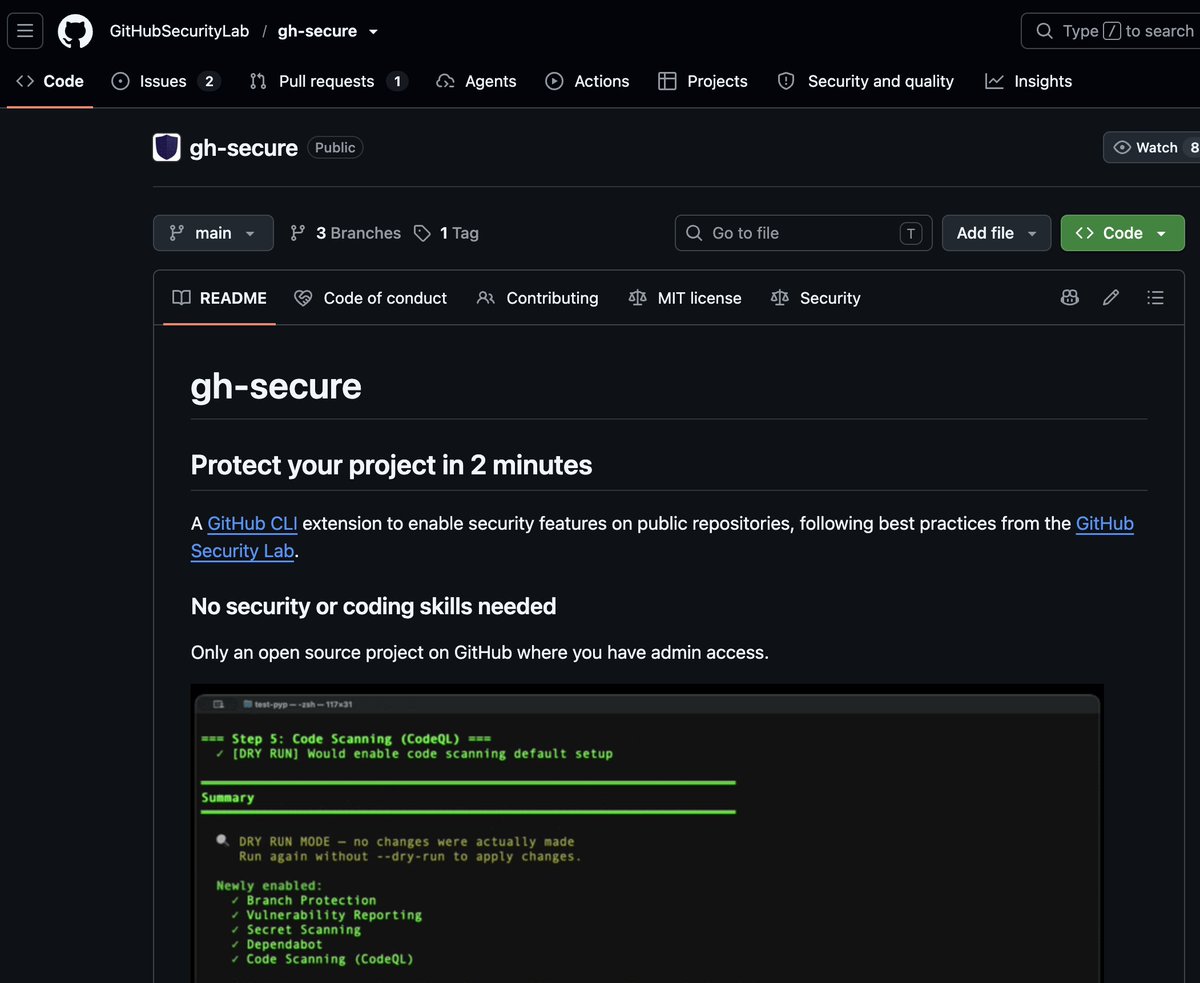Screen dimensions: 1200x983
Task: Open the Agents tab
Action: (477, 81)
